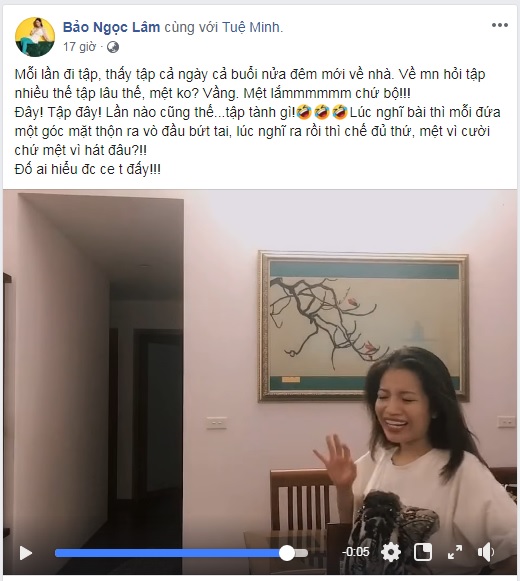Mute the video volume
The image size is (520, 581).
[486, 552]
